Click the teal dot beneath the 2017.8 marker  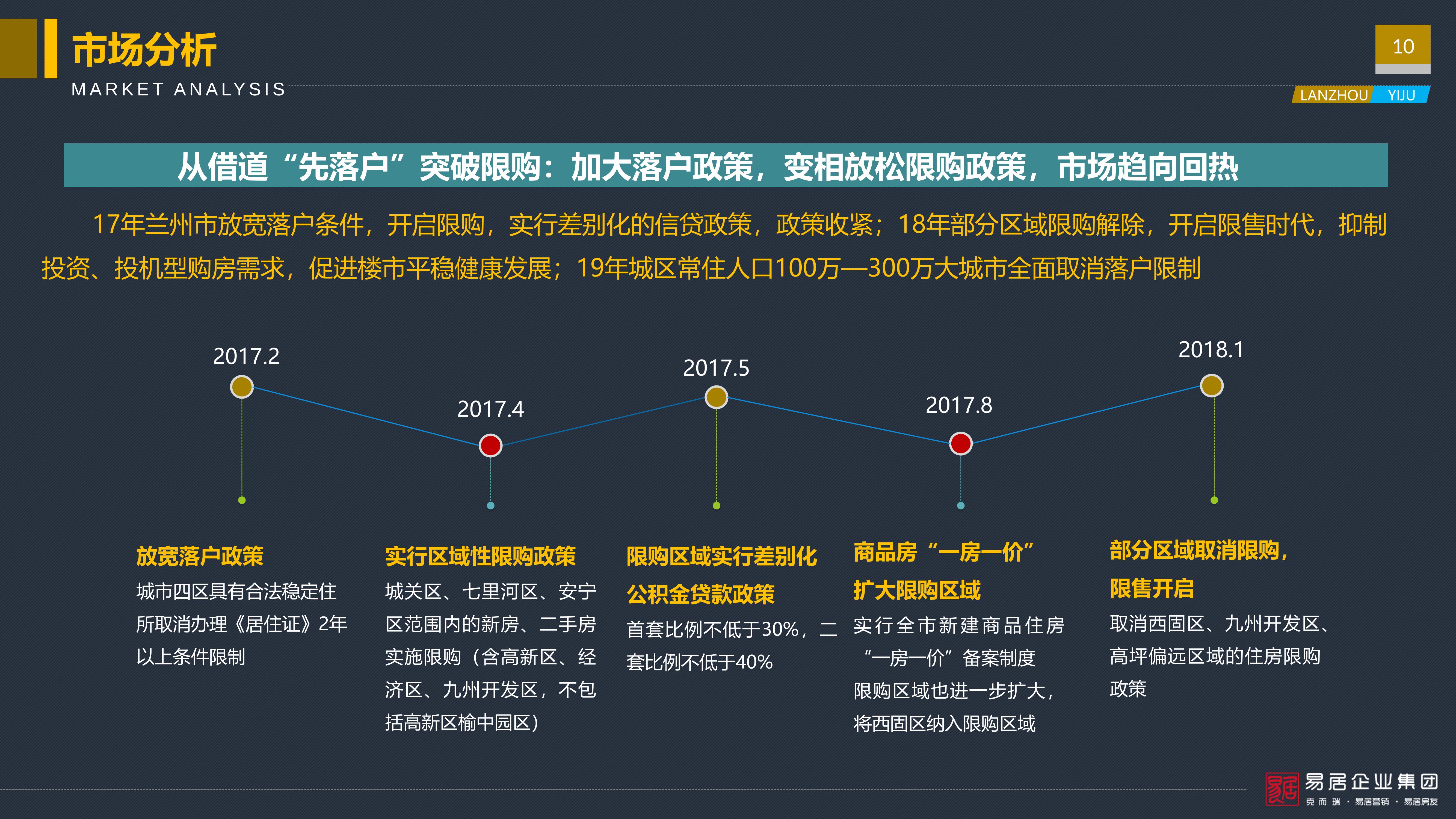coord(961,505)
